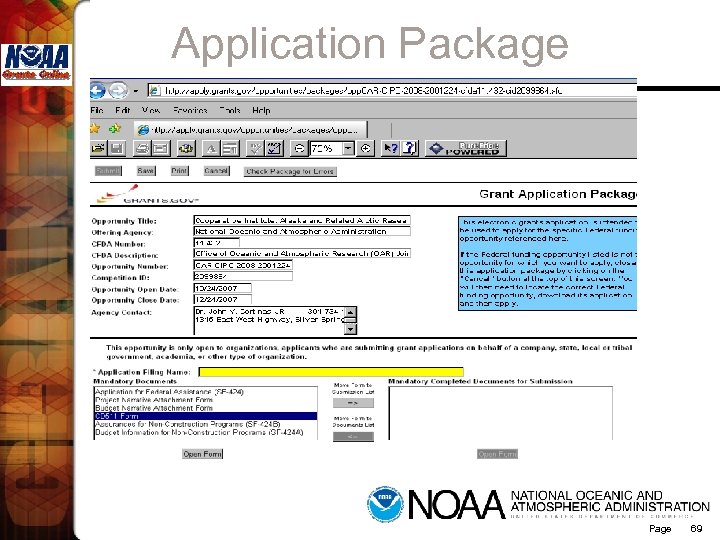The width and height of the screenshot is (720, 540).
Task: Click the CFDA Number field
Action: [x=216, y=242]
